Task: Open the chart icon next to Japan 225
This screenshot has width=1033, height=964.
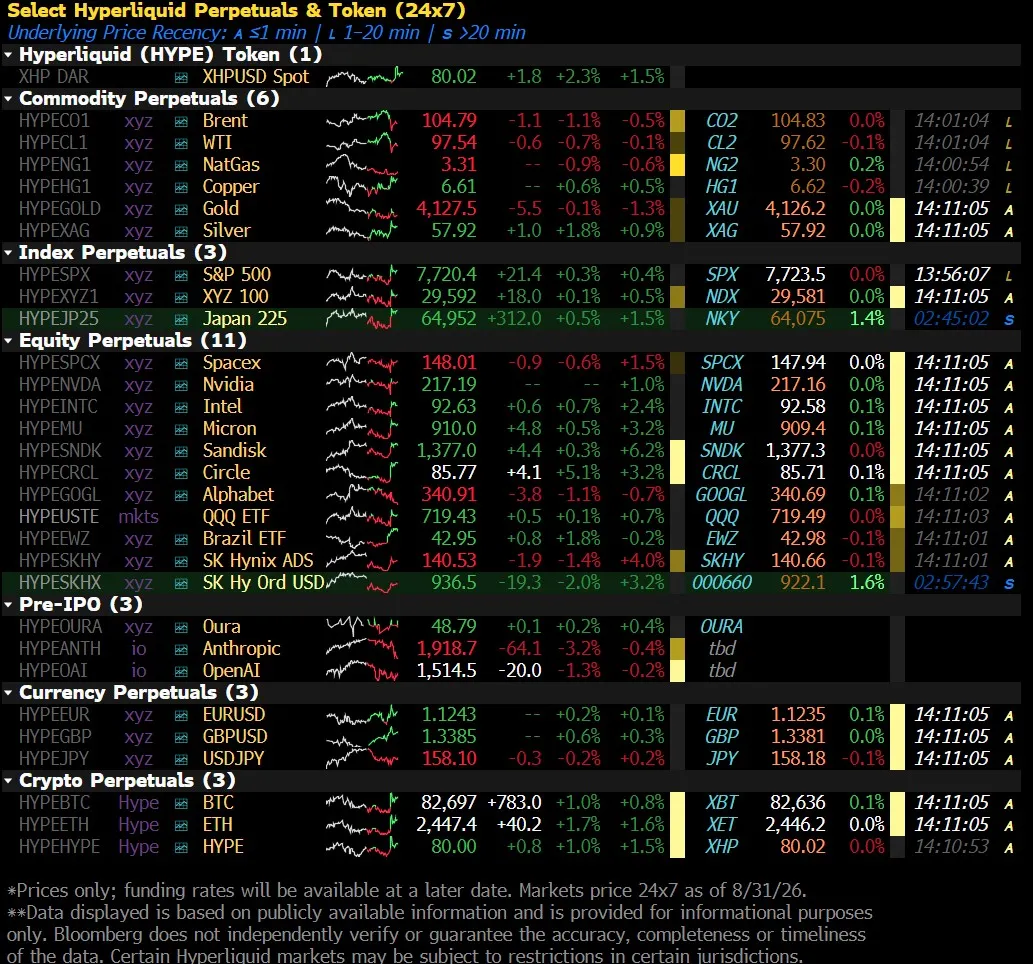Action: click(x=181, y=320)
